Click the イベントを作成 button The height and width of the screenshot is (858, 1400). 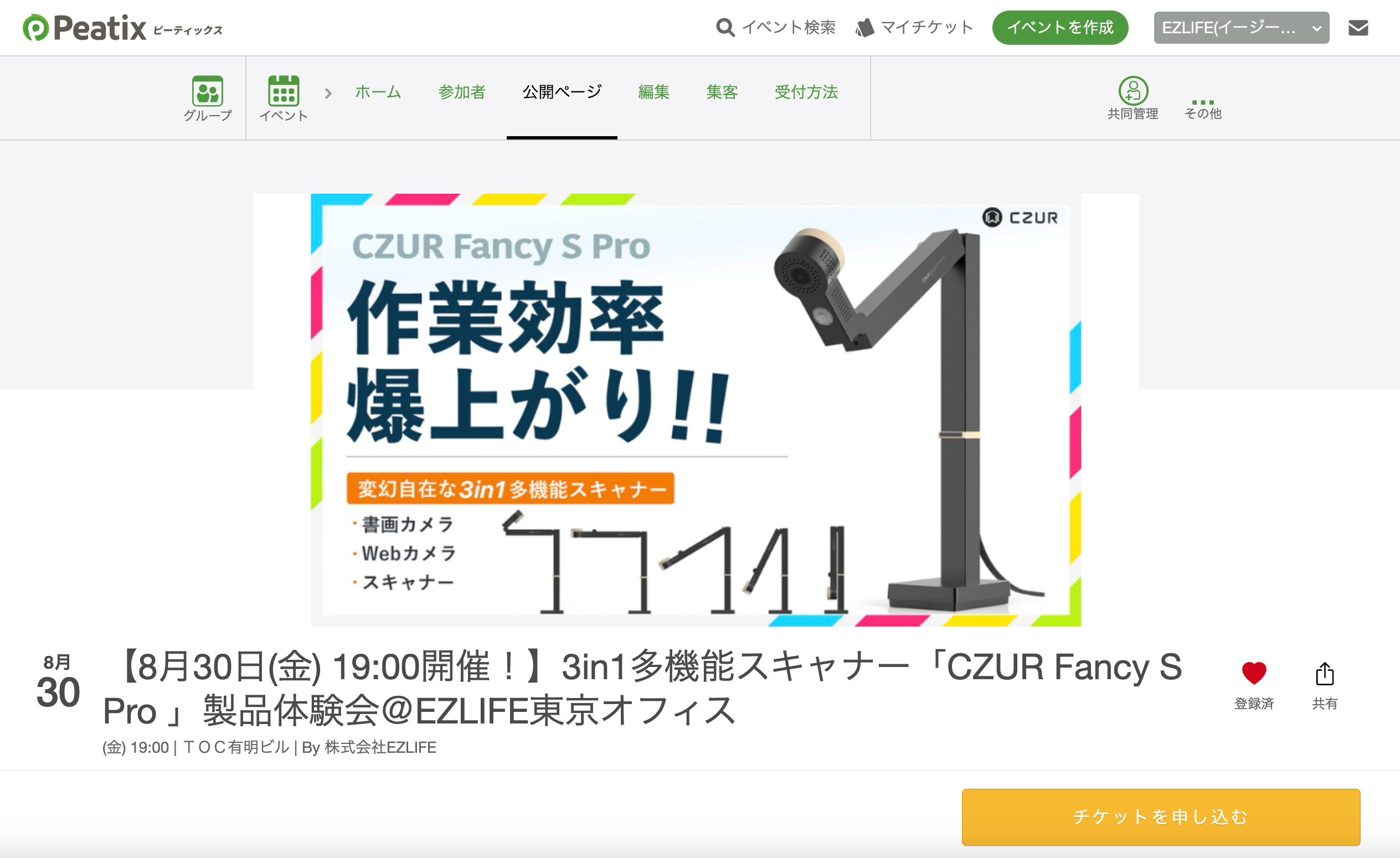click(x=1059, y=28)
